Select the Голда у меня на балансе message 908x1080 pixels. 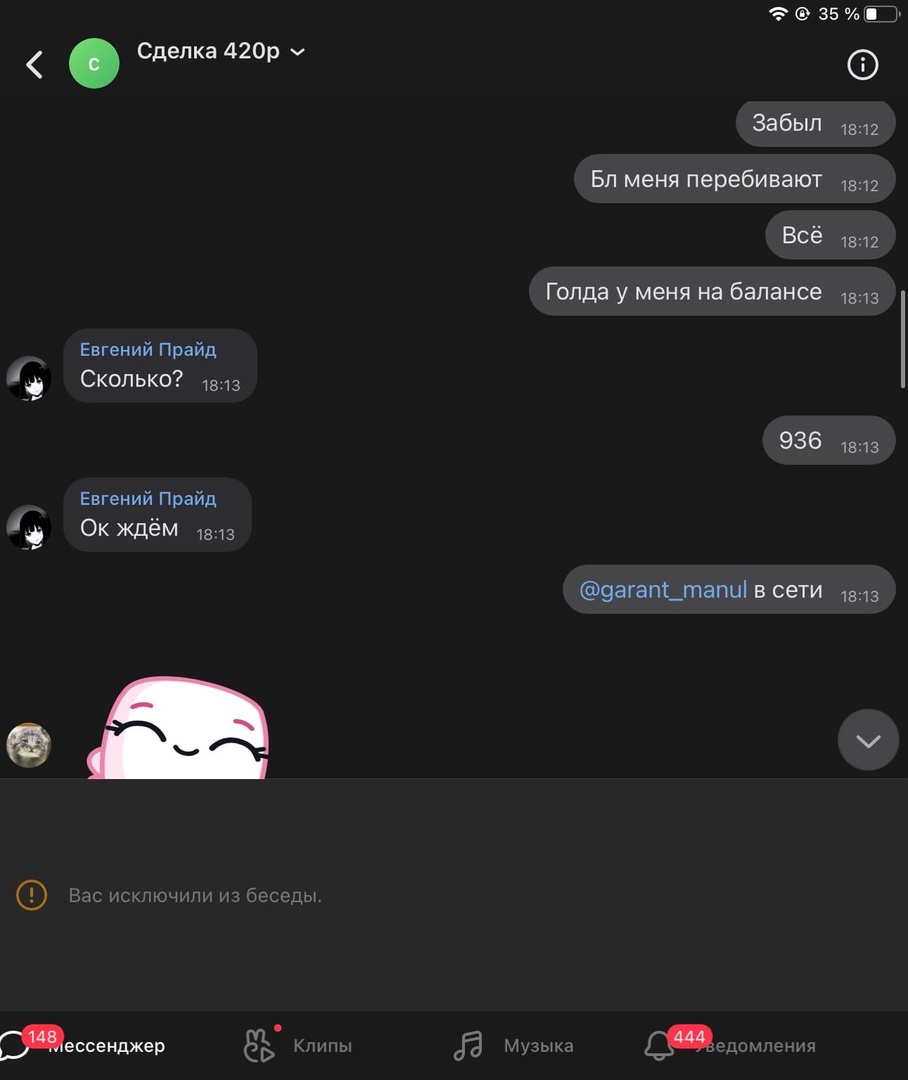pos(712,291)
